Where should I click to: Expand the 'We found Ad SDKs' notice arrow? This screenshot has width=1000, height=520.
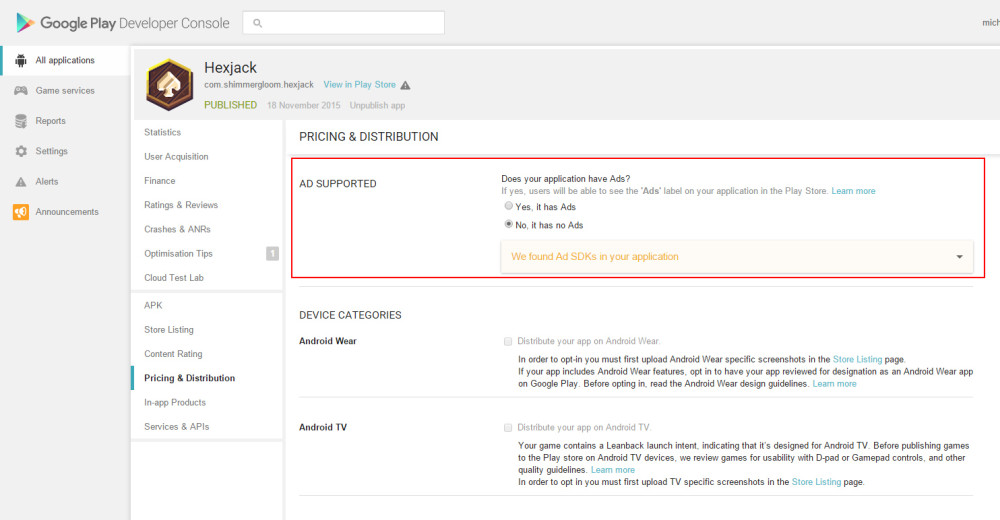959,256
